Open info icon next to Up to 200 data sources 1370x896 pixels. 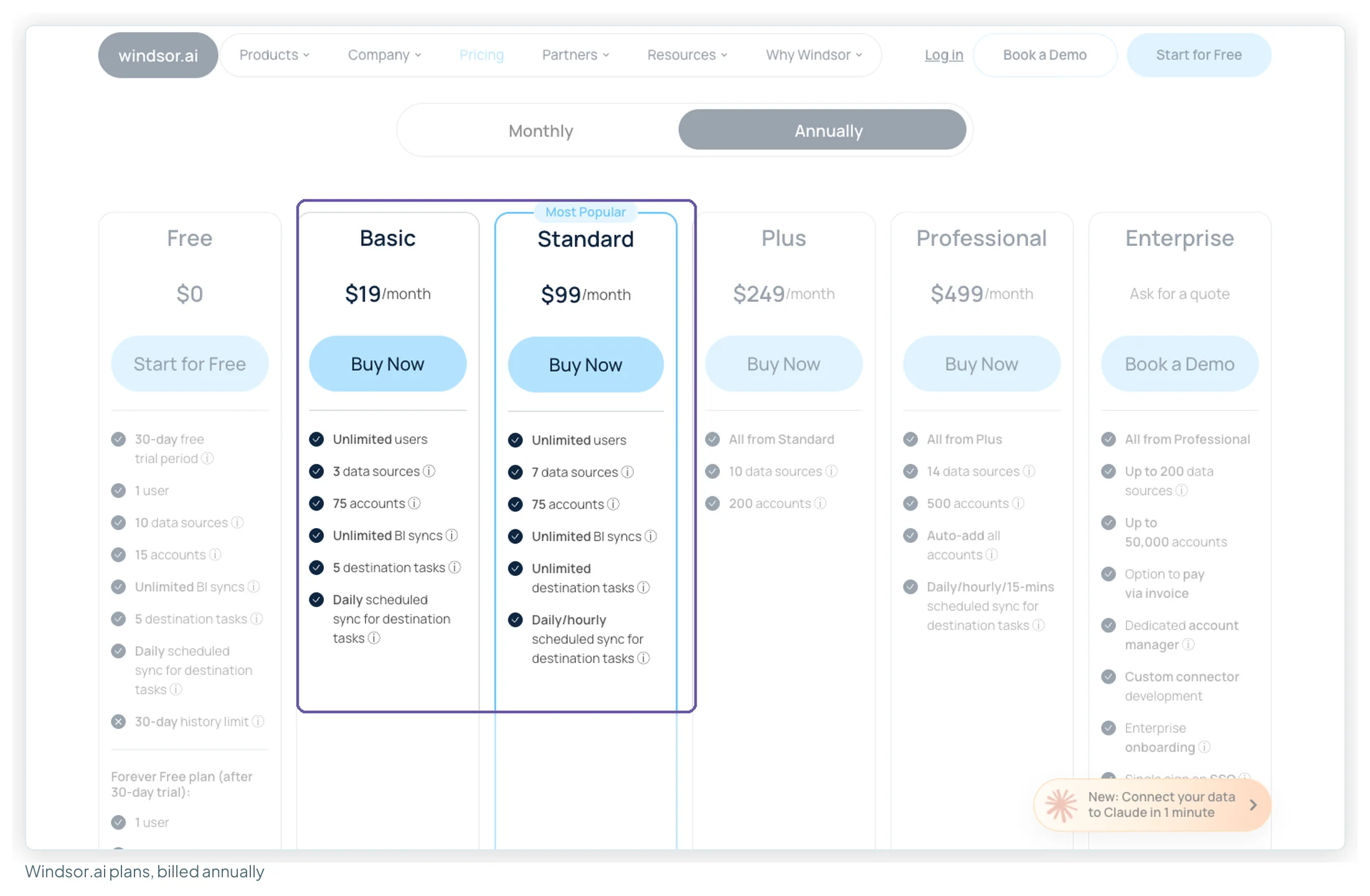pos(1182,490)
